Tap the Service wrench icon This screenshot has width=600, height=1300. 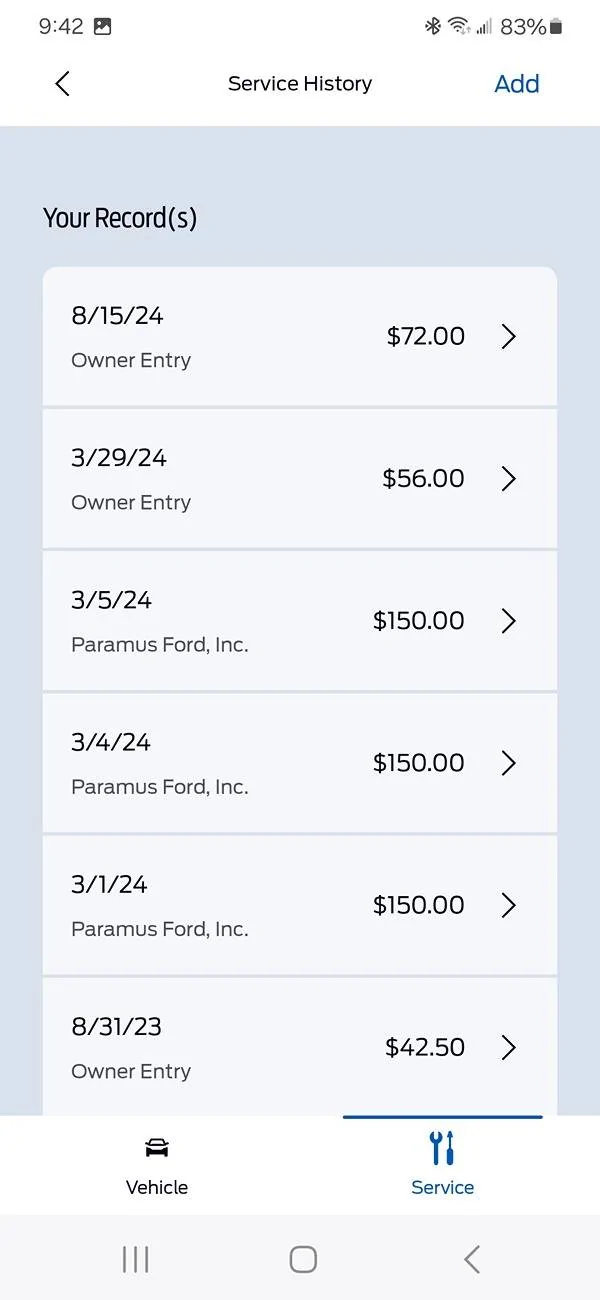(442, 1146)
